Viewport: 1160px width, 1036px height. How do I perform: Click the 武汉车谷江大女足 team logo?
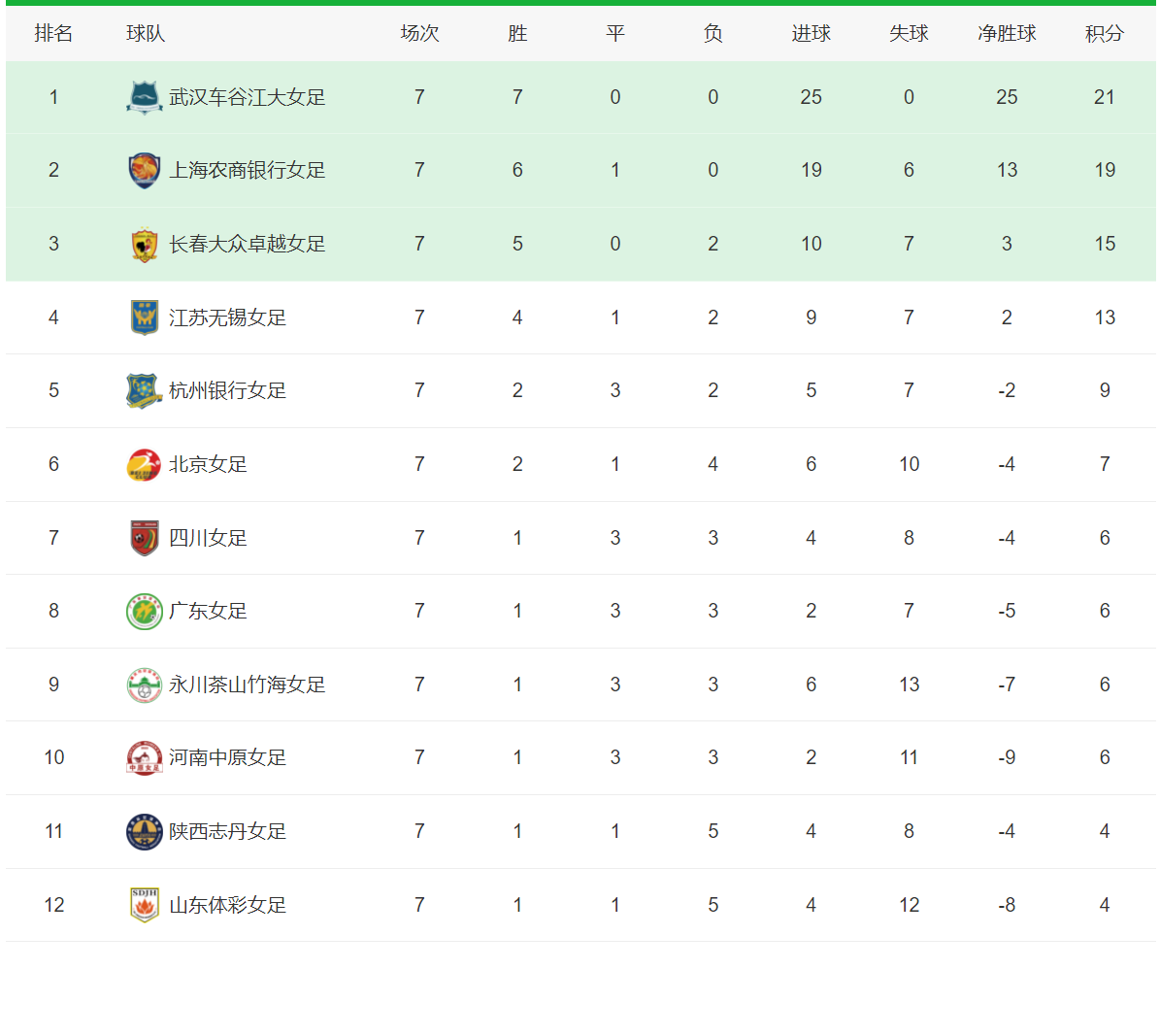[x=145, y=97]
